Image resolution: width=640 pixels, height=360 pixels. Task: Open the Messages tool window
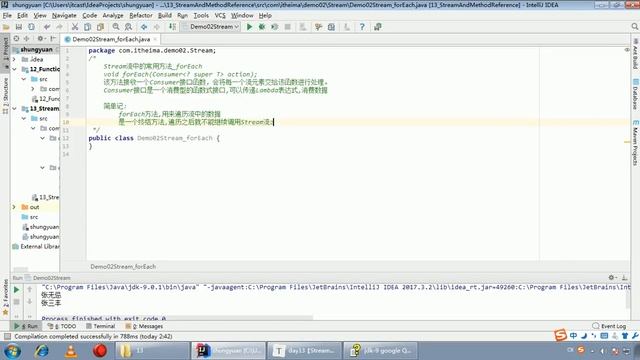coord(144,326)
